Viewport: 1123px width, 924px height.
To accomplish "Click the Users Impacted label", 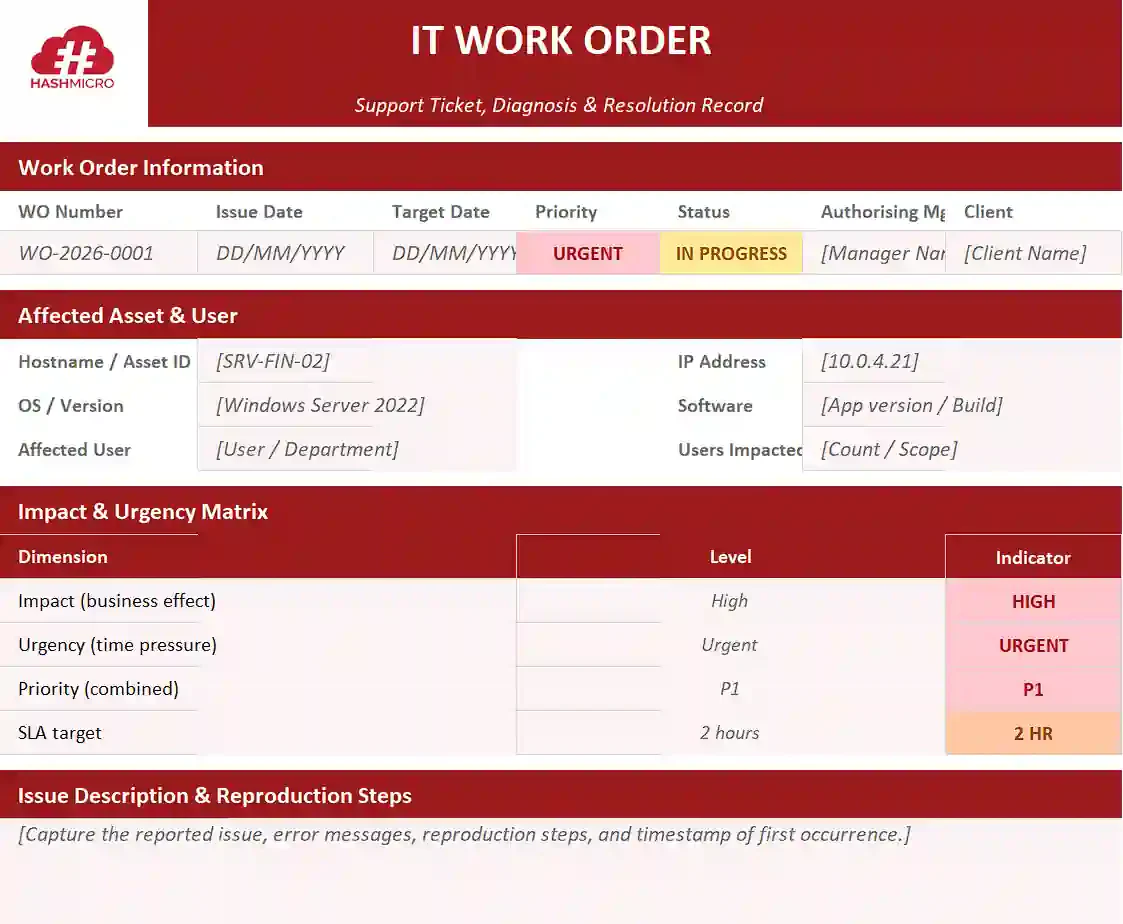I will [x=740, y=450].
